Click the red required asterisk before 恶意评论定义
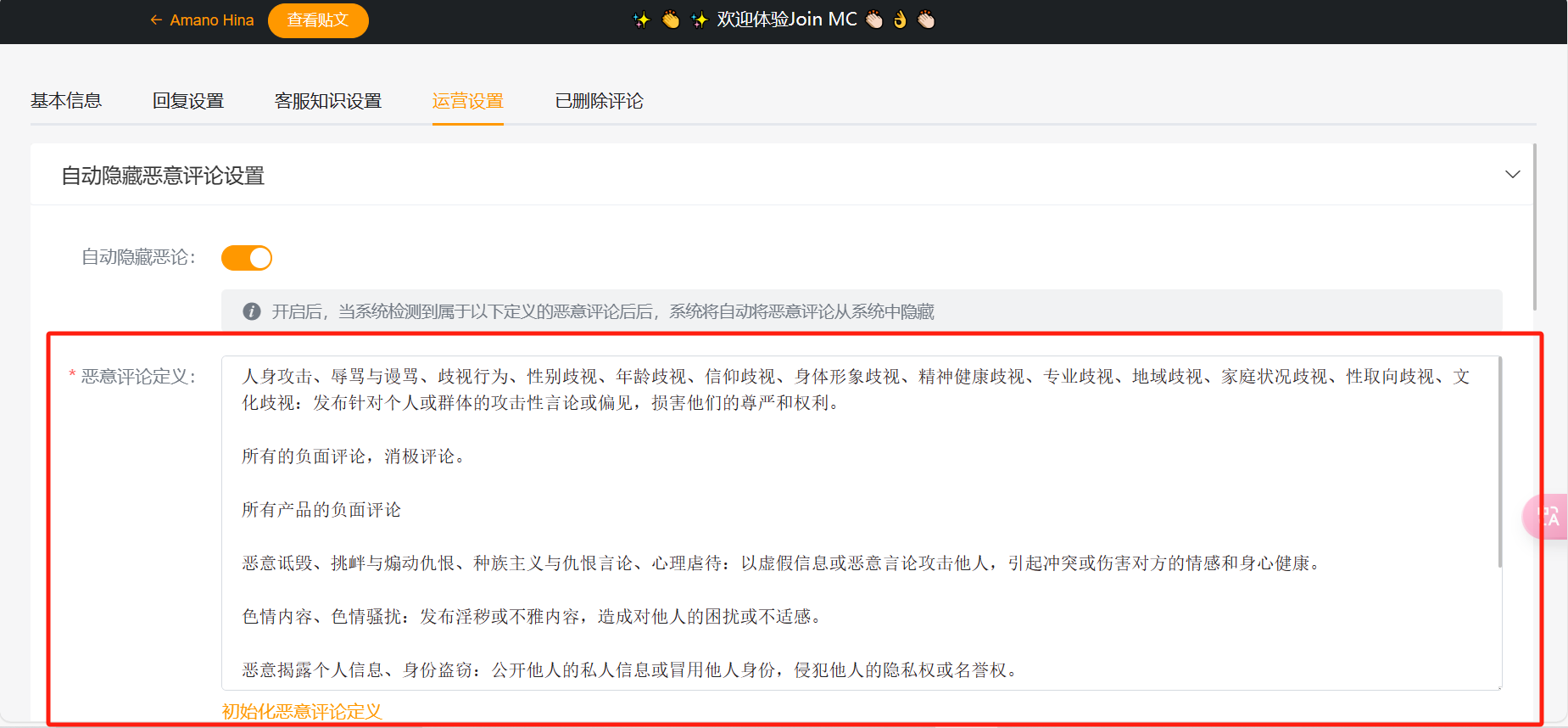Image resolution: width=1568 pixels, height=728 pixels. coord(72,376)
